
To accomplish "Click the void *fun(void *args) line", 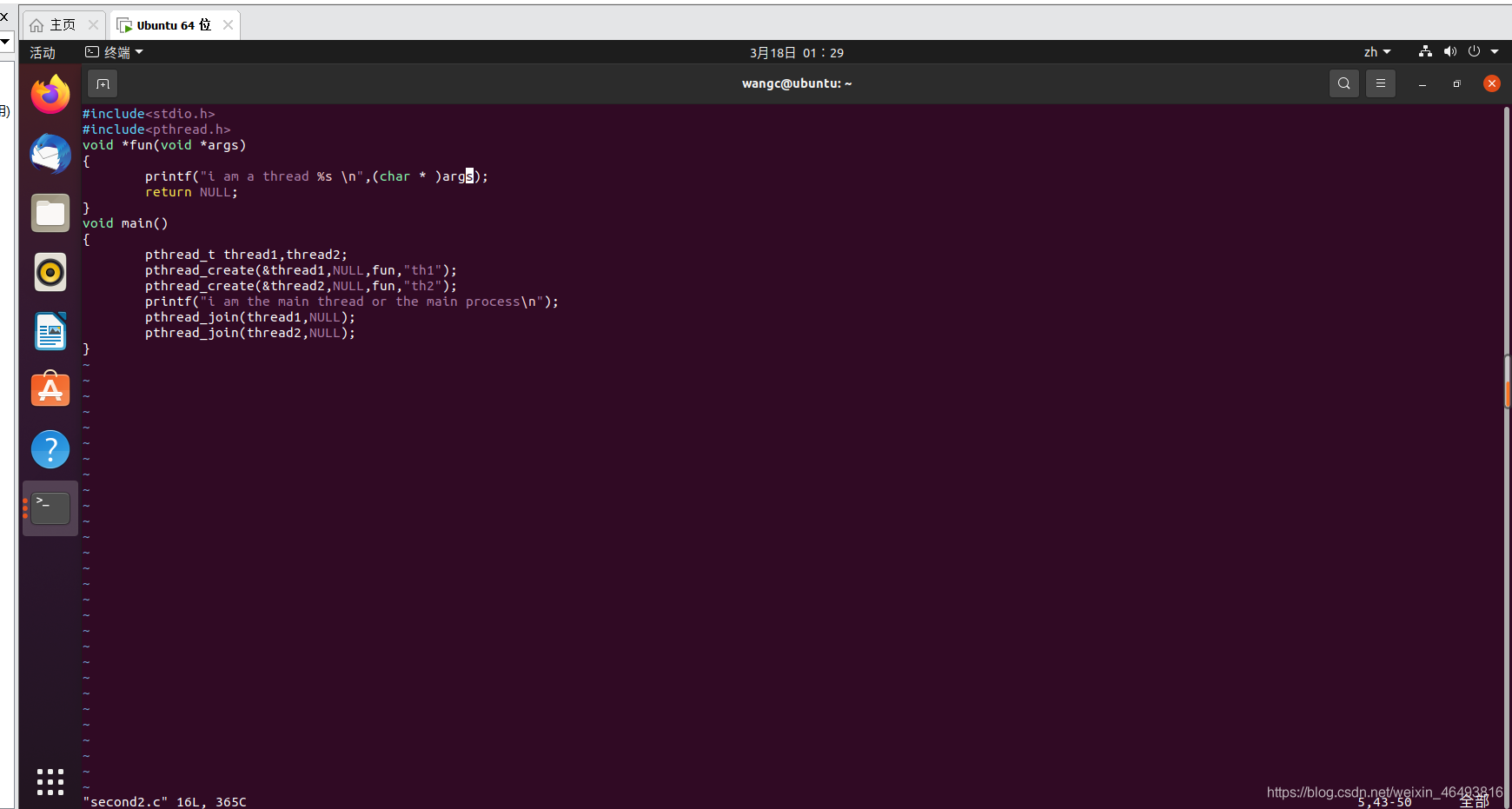I will 164,145.
